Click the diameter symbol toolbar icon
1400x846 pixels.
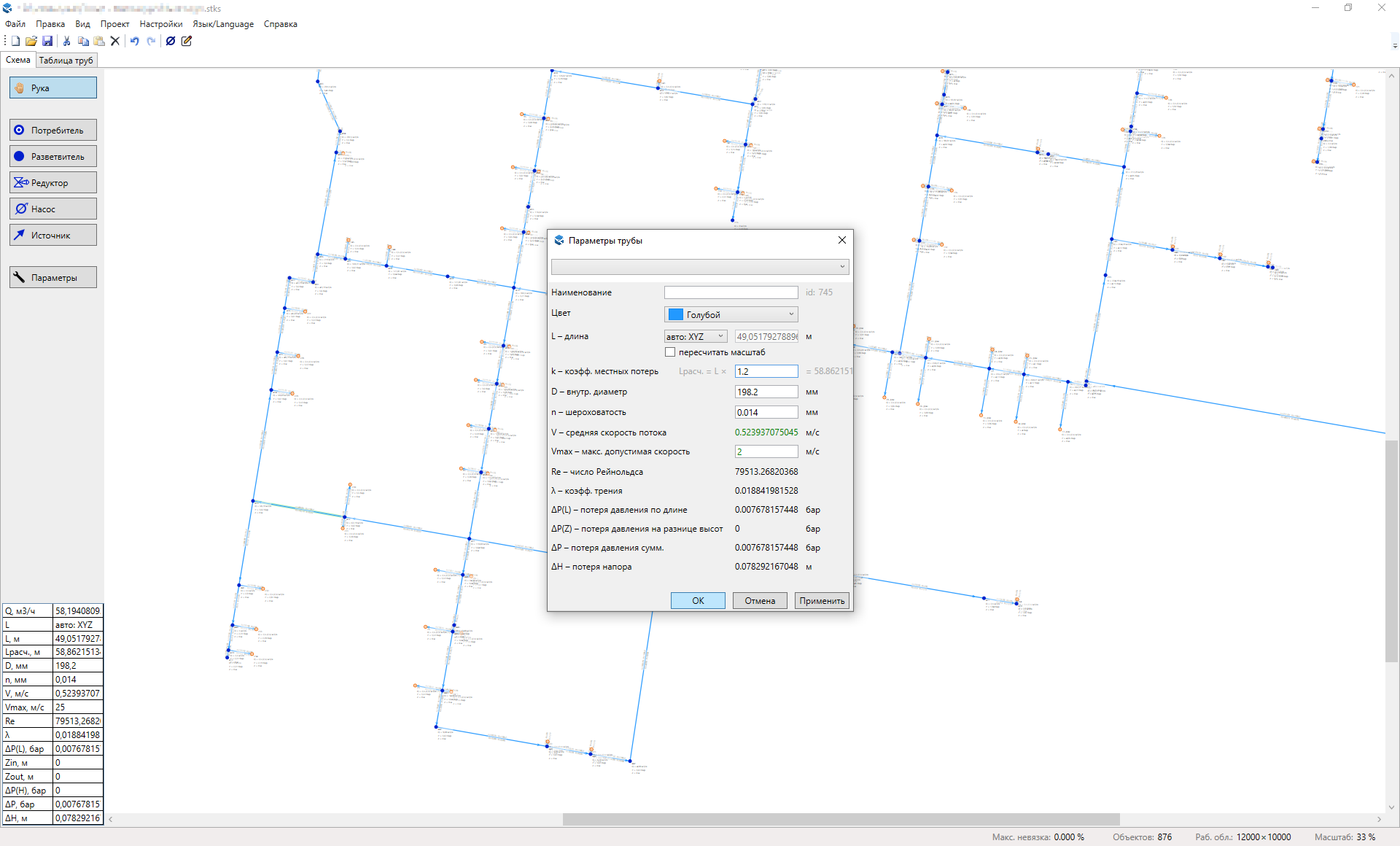[170, 41]
